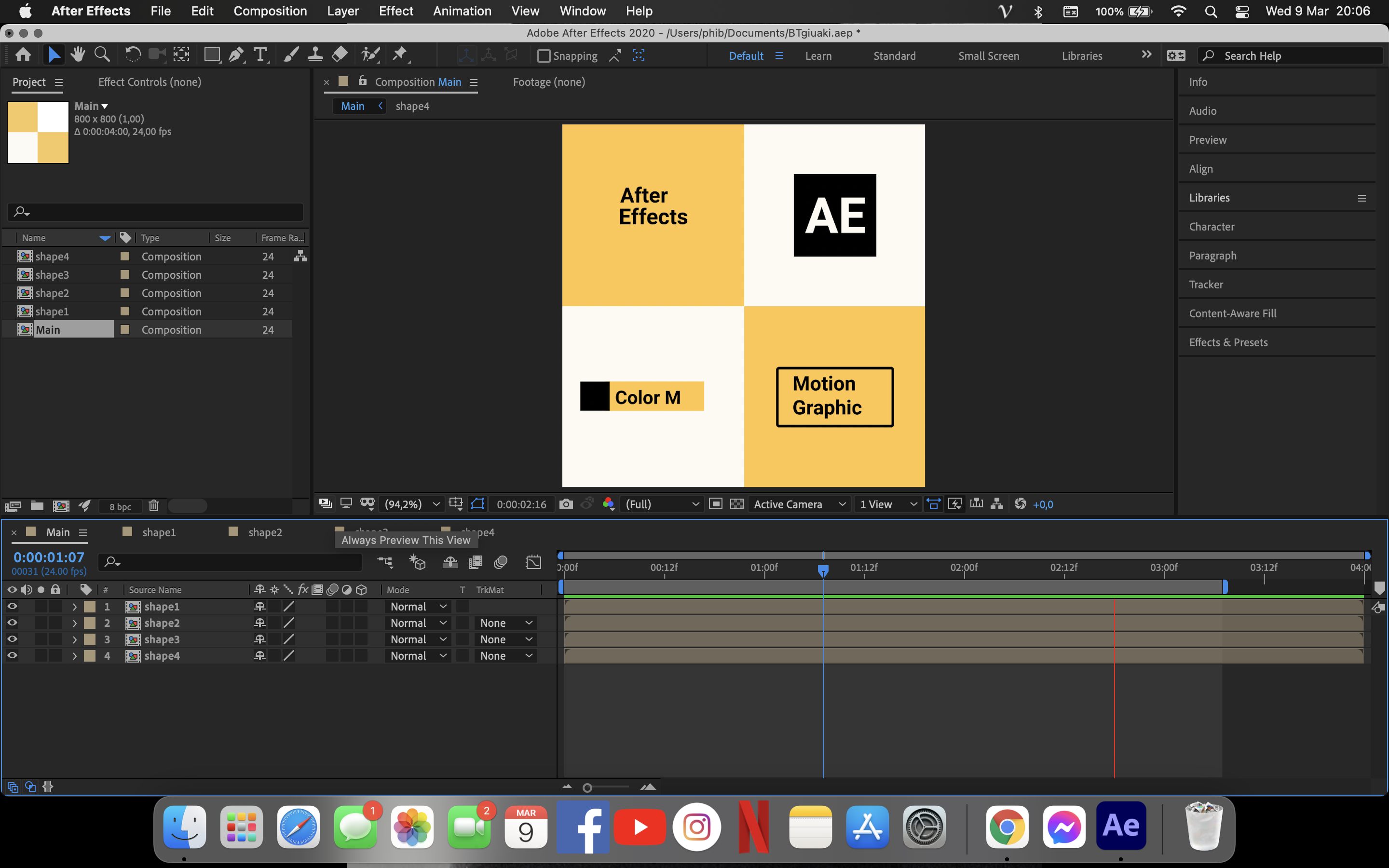
Task: Toggle the transparency grid in viewer
Action: [737, 504]
